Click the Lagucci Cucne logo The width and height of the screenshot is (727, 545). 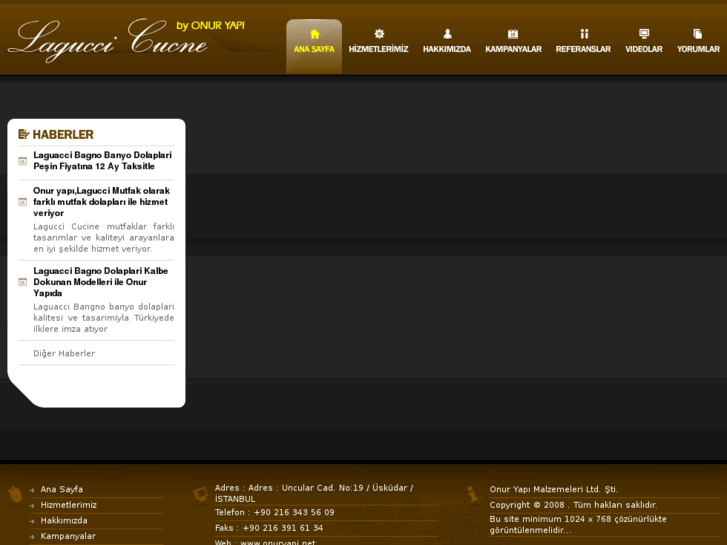tap(108, 41)
